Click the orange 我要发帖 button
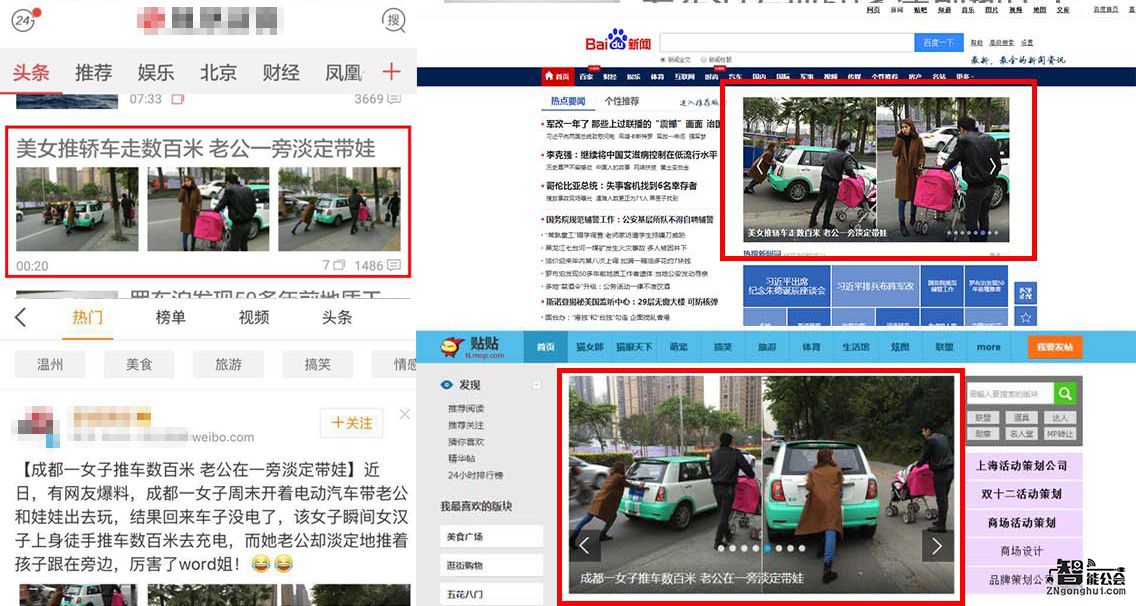1136x606 pixels. [x=1054, y=346]
